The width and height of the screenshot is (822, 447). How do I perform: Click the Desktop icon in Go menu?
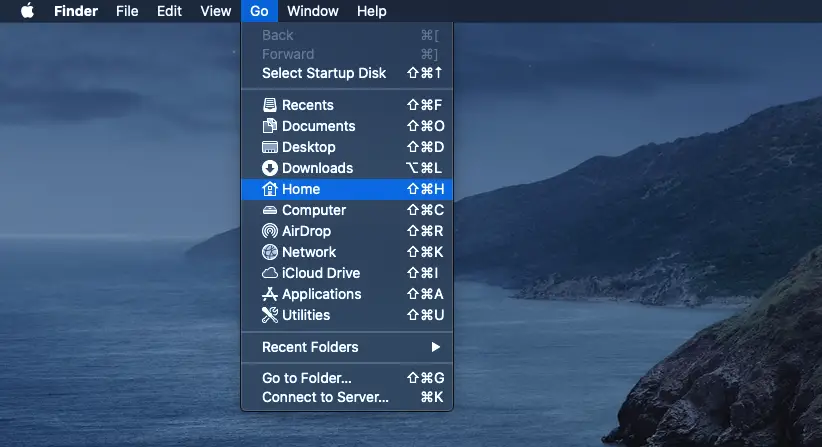[x=269, y=147]
